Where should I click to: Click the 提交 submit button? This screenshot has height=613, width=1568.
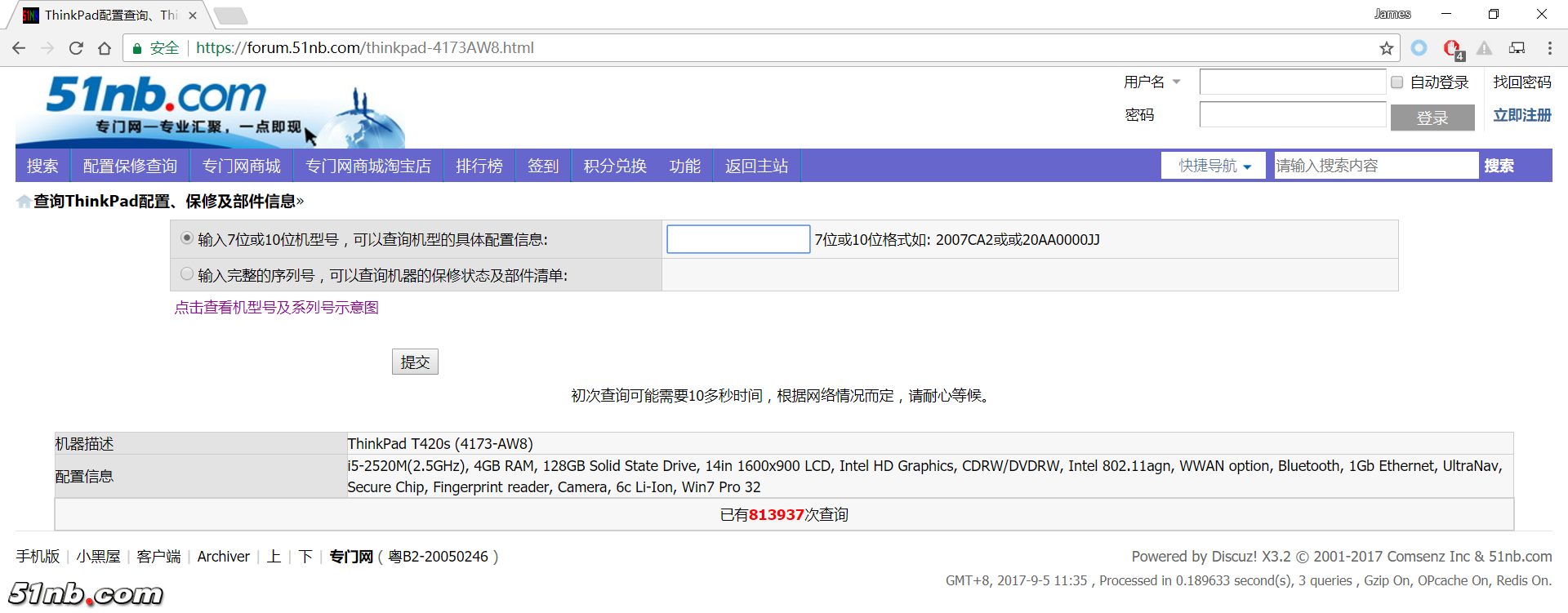pyautogui.click(x=415, y=362)
